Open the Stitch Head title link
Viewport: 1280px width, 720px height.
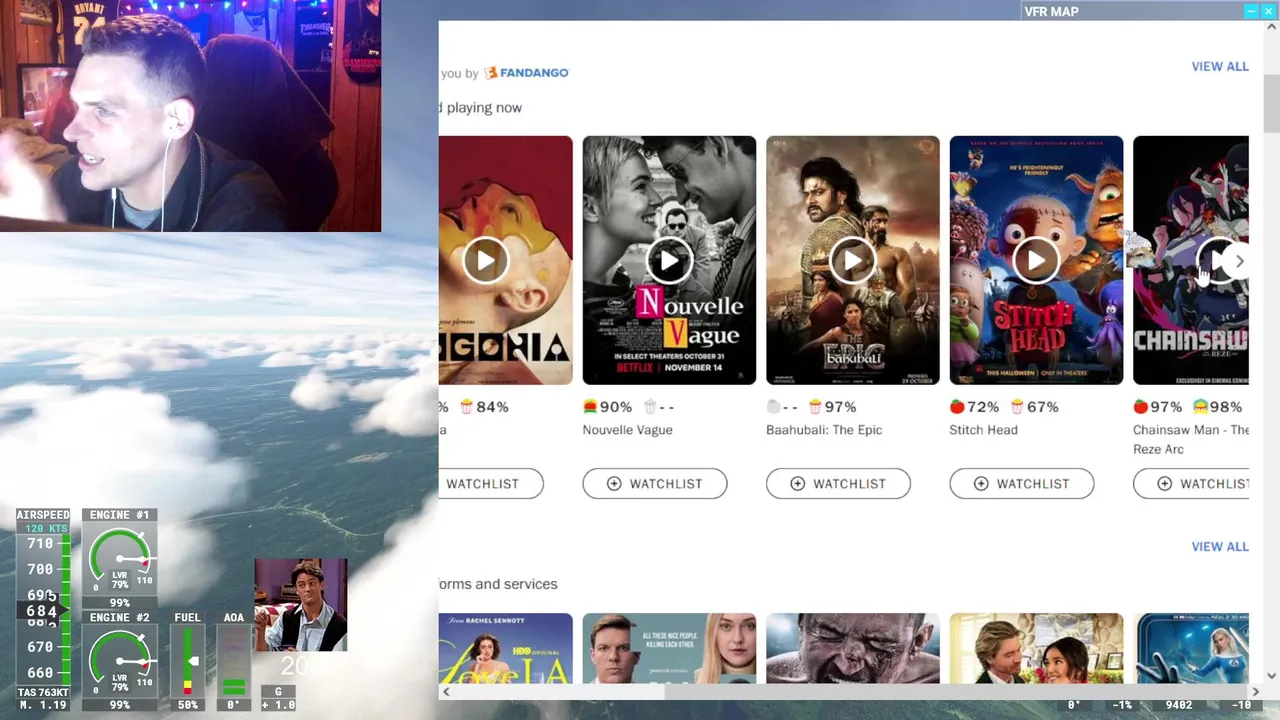(983, 430)
